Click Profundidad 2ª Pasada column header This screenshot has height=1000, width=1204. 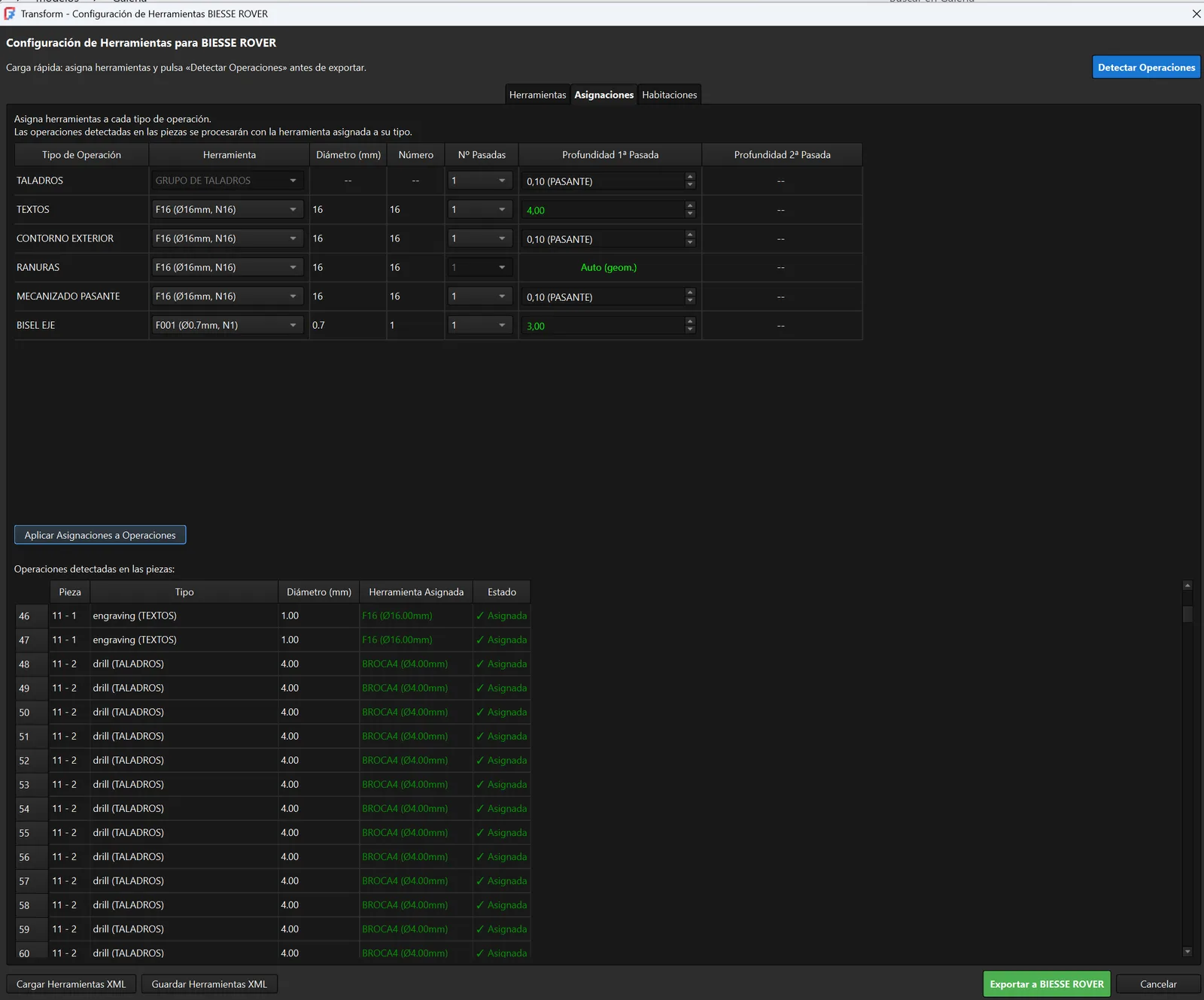pos(782,155)
